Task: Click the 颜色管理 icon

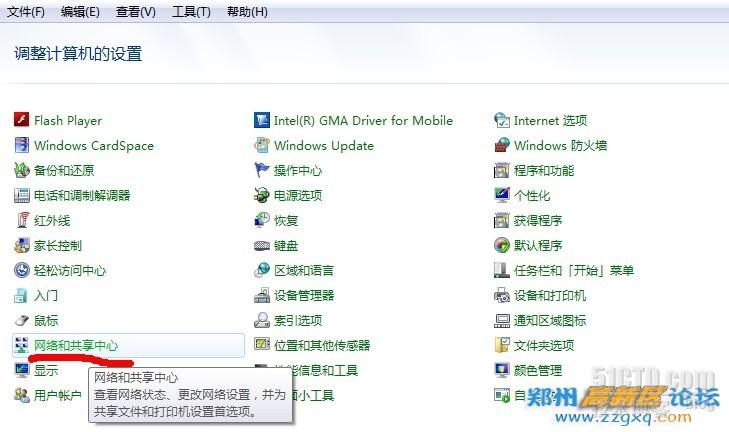Action: 502,370
